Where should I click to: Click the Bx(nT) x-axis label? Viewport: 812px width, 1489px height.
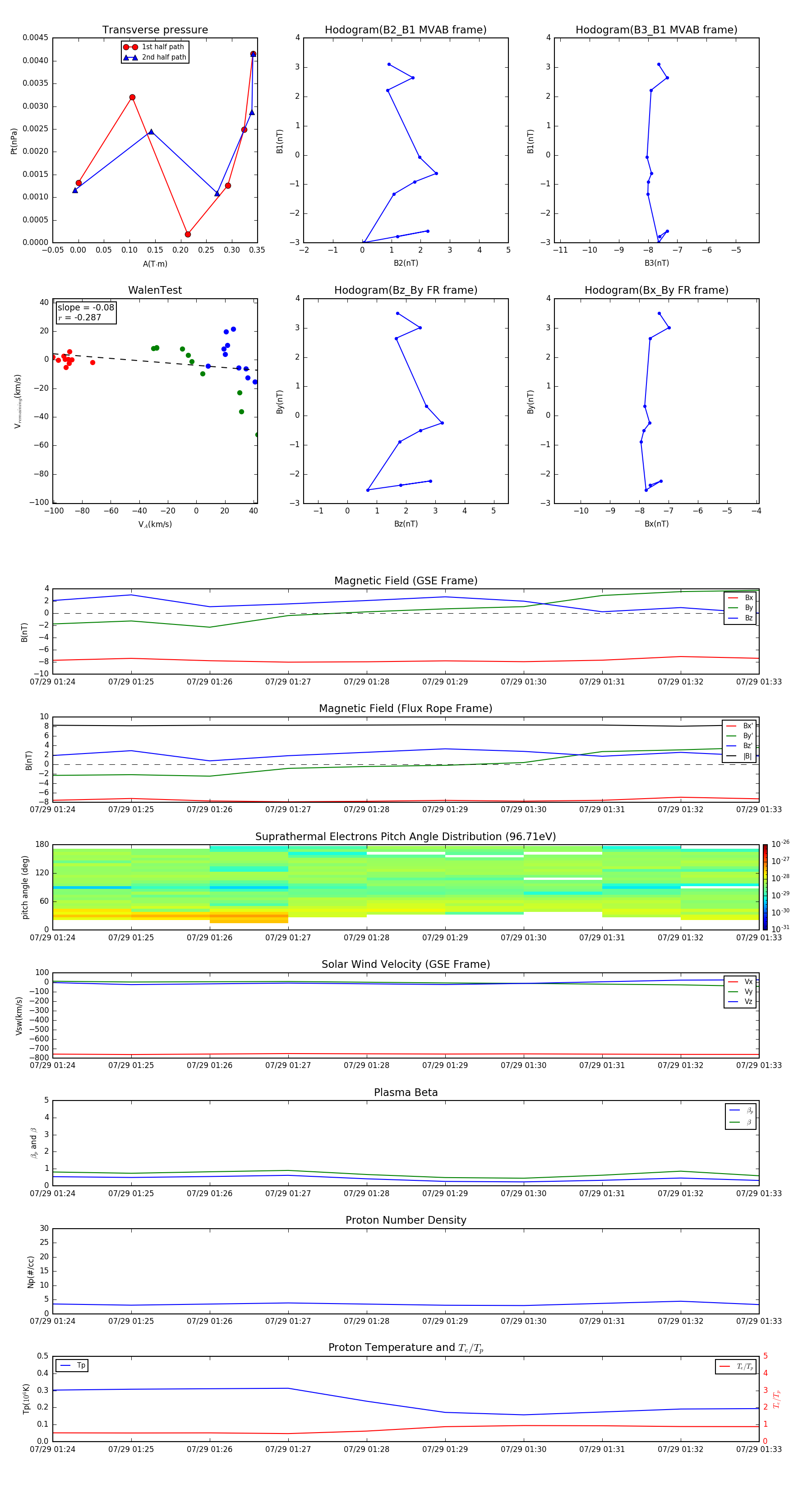(656, 524)
